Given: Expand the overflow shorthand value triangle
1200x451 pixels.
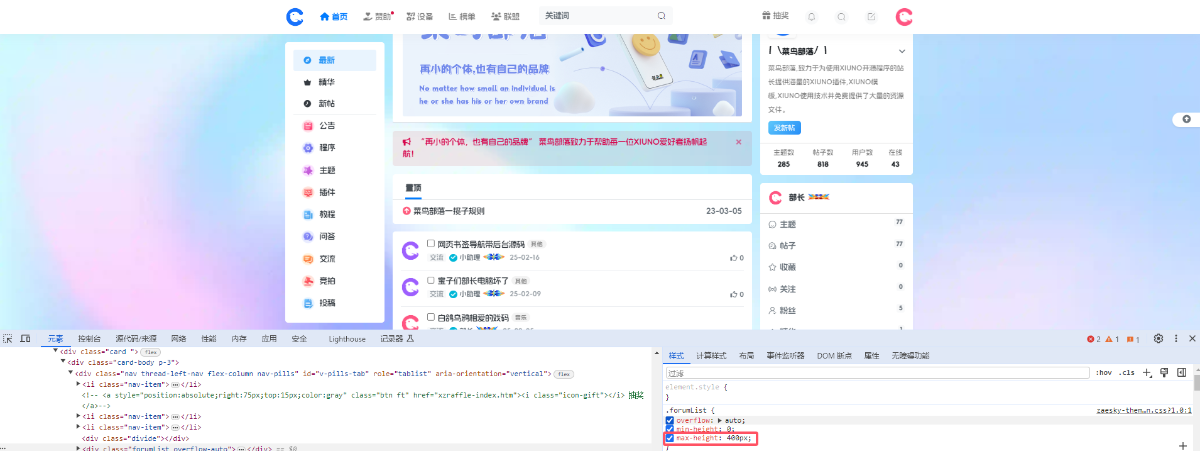Looking at the screenshot, I should coord(721,421).
